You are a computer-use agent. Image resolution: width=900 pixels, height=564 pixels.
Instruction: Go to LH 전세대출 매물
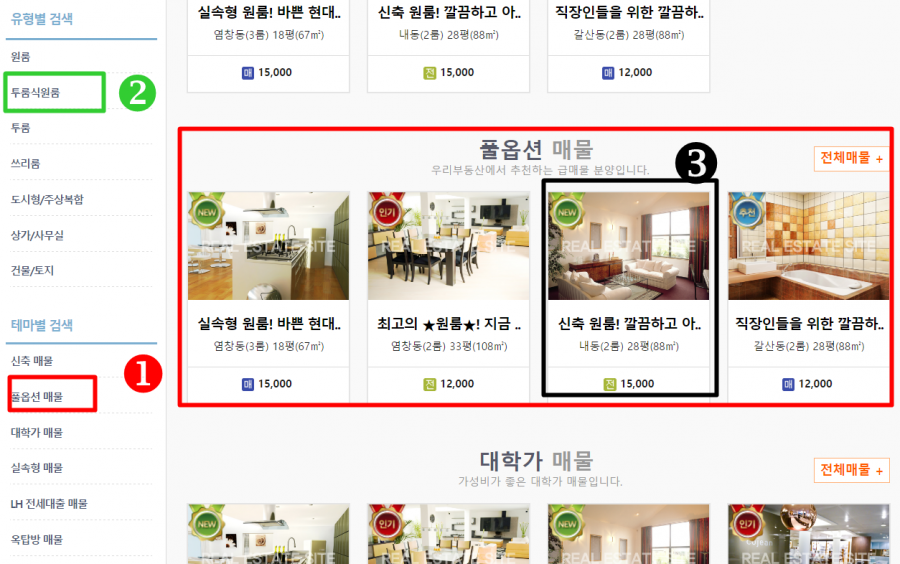click(x=49, y=504)
